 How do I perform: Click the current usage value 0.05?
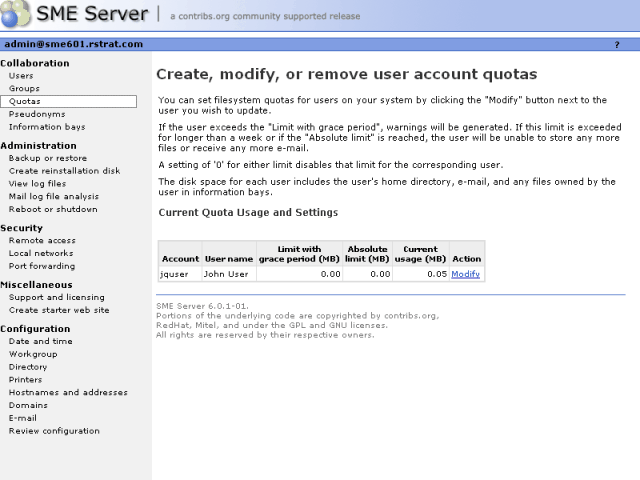point(437,274)
